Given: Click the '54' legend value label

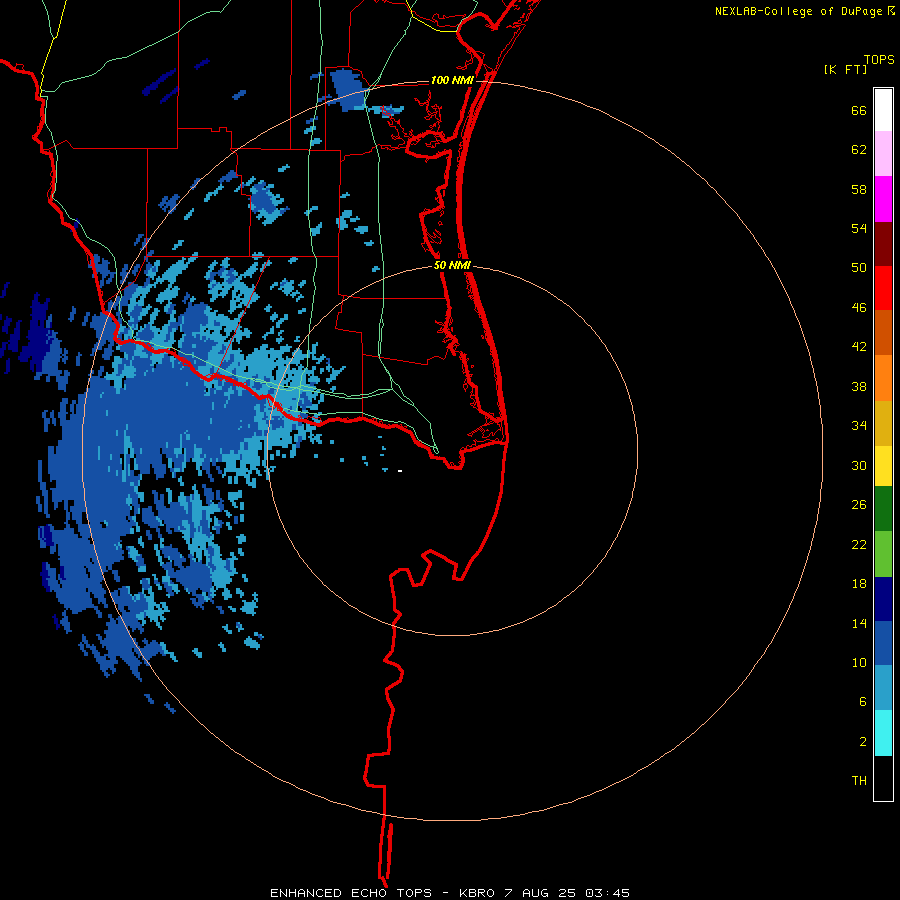Looking at the screenshot, I should click(x=859, y=228).
